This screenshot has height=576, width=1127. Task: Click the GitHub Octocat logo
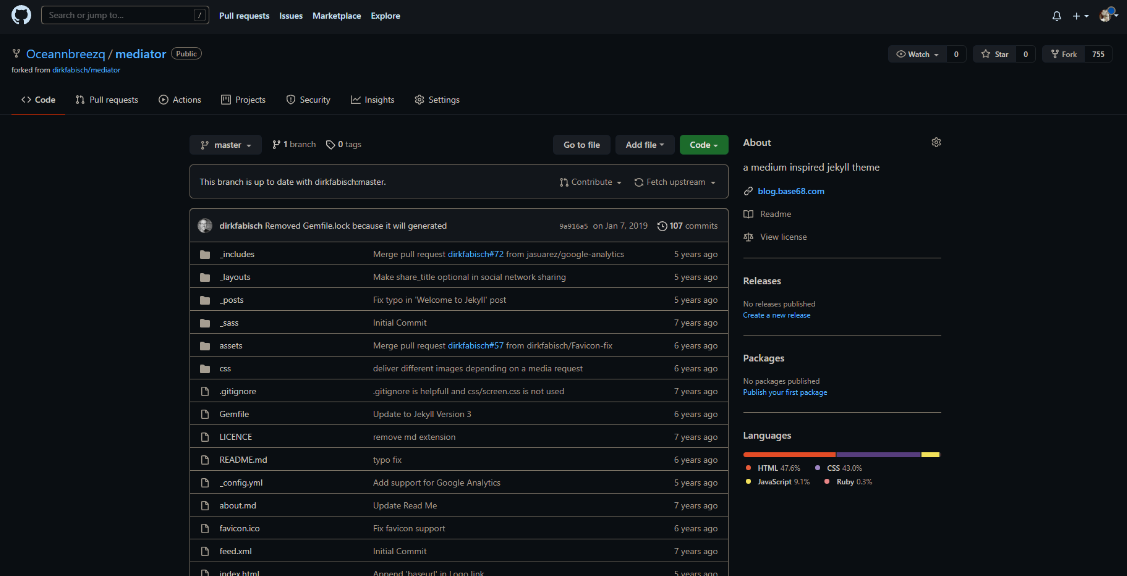[21, 15]
